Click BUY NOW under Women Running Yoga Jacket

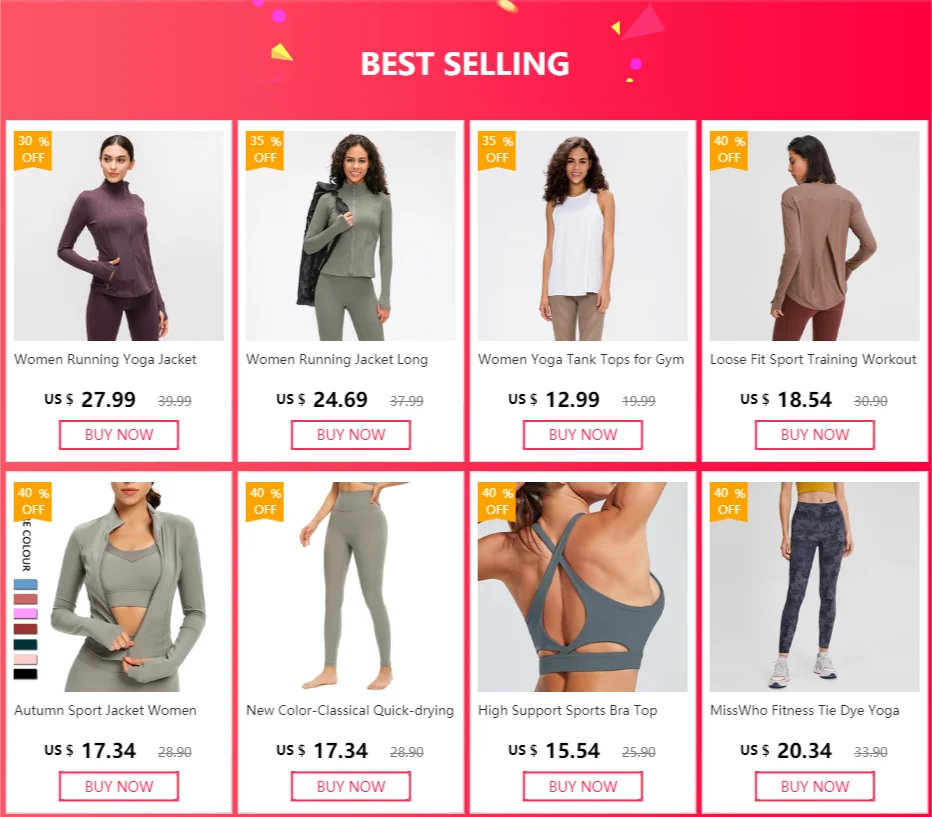119,435
